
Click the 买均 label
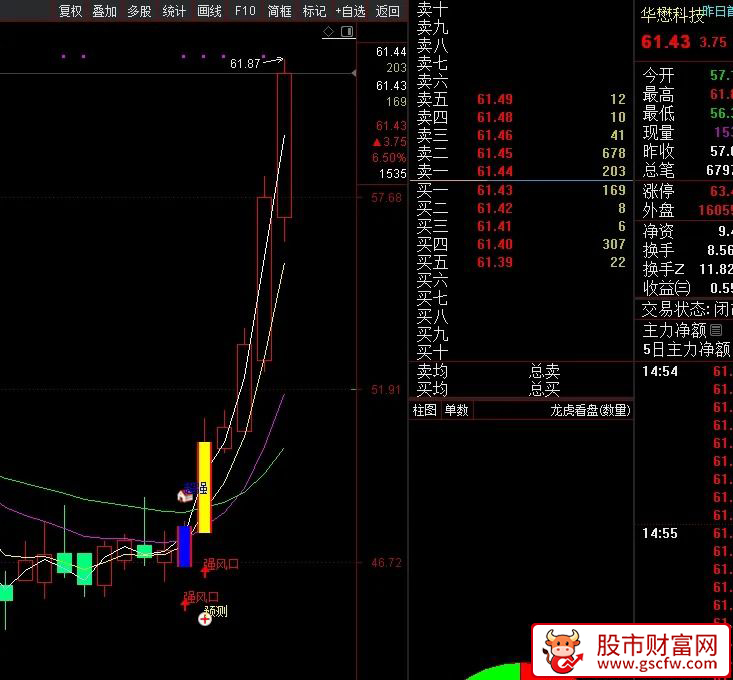(432, 389)
